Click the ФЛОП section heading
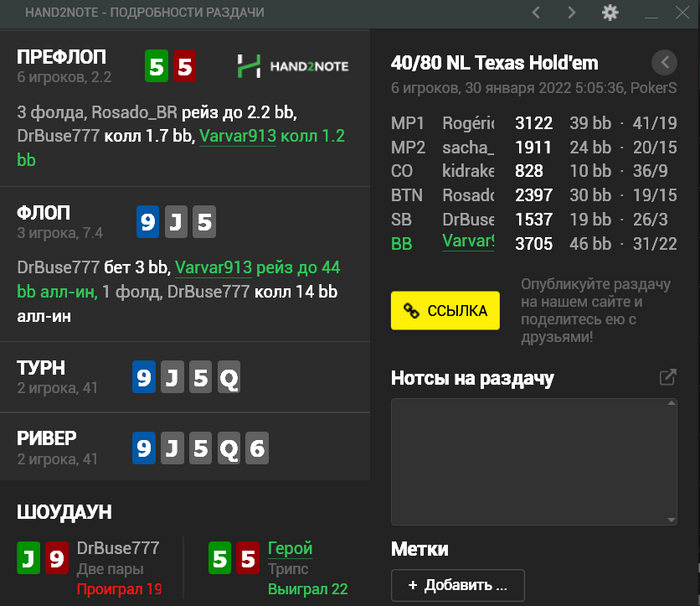 coord(44,213)
